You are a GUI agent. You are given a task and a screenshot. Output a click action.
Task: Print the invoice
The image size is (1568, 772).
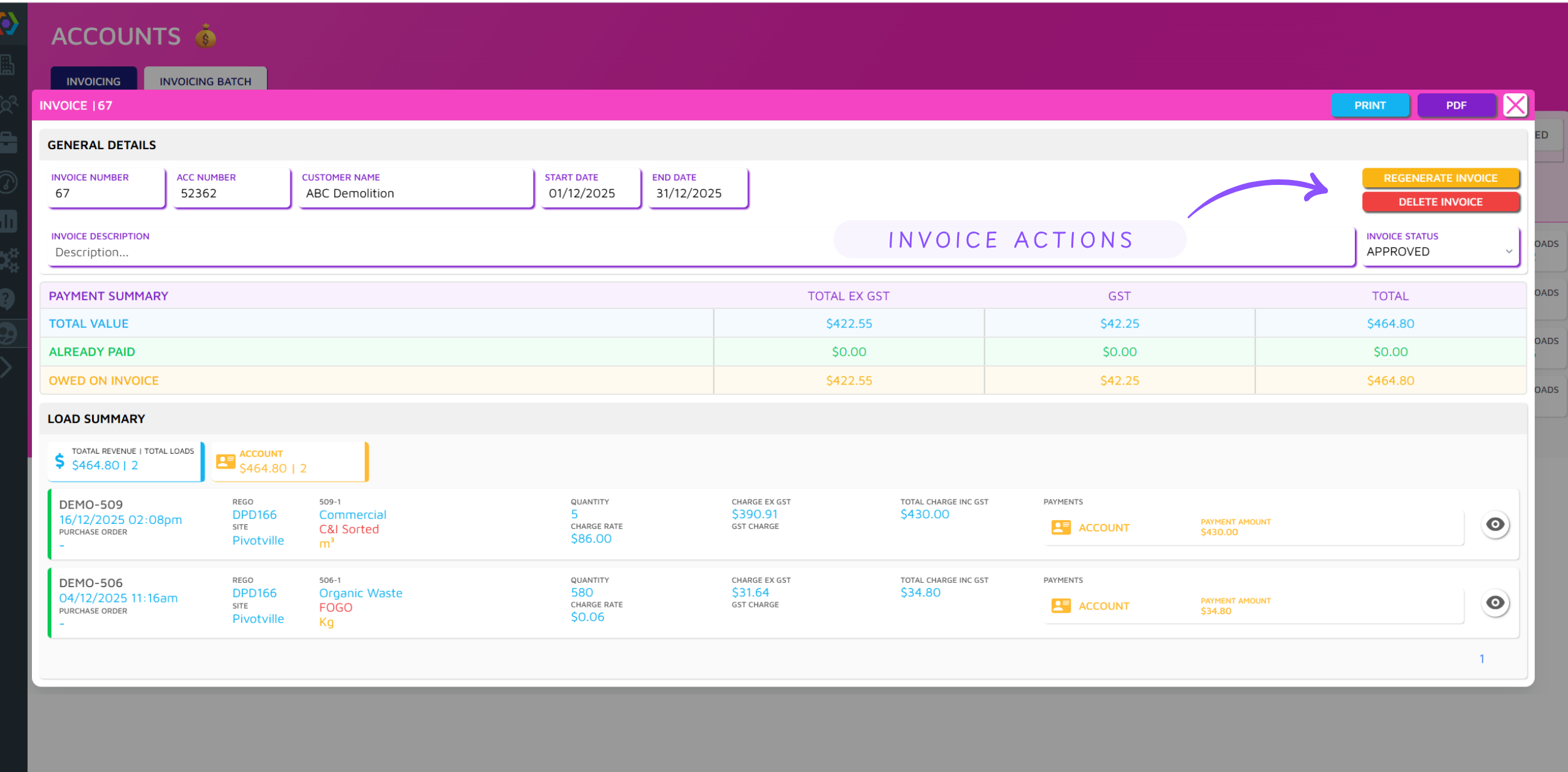pos(1370,106)
